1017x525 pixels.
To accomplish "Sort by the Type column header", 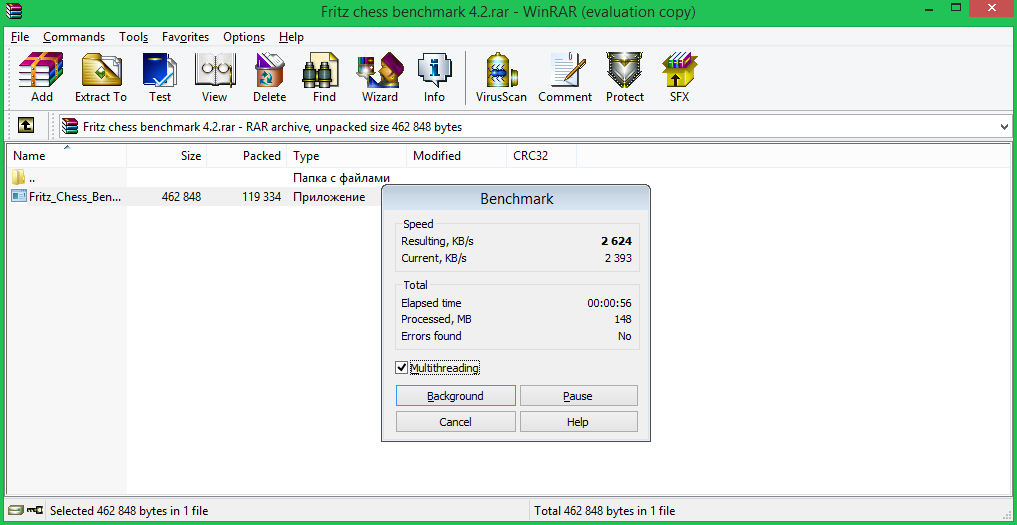I will tap(347, 156).
